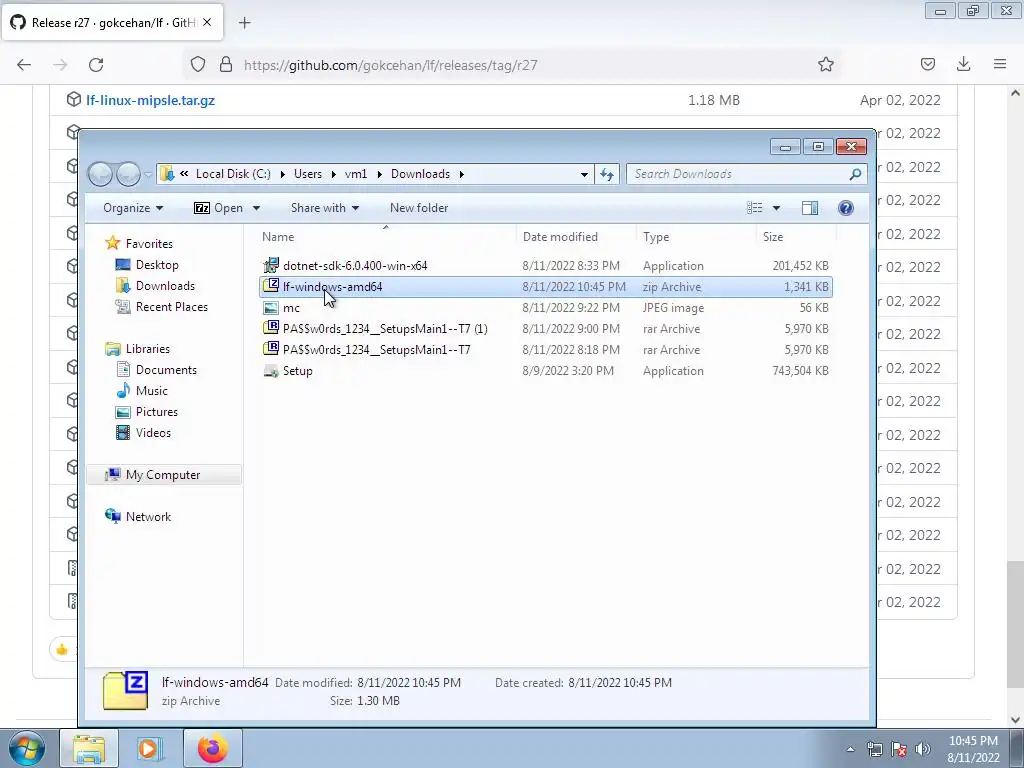Click vm1 in breadcrumb path
This screenshot has height=768, width=1024.
356,174
